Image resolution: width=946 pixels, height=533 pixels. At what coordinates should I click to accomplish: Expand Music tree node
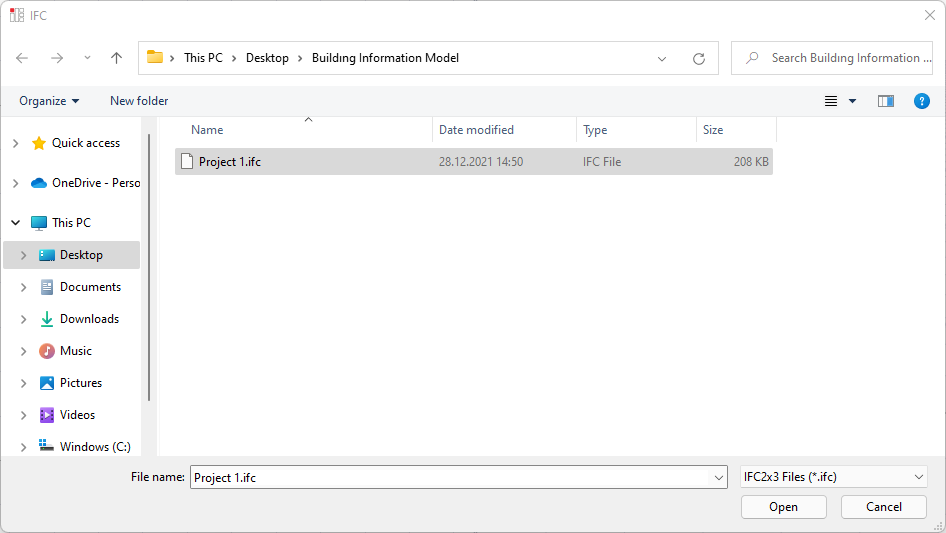coord(24,351)
